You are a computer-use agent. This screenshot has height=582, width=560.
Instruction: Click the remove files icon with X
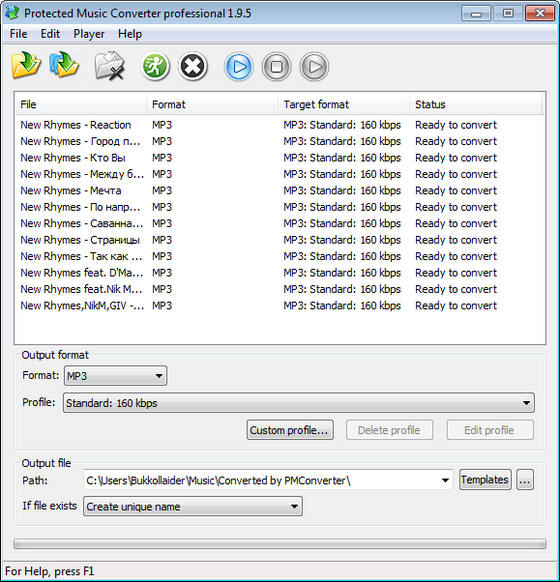[x=109, y=66]
